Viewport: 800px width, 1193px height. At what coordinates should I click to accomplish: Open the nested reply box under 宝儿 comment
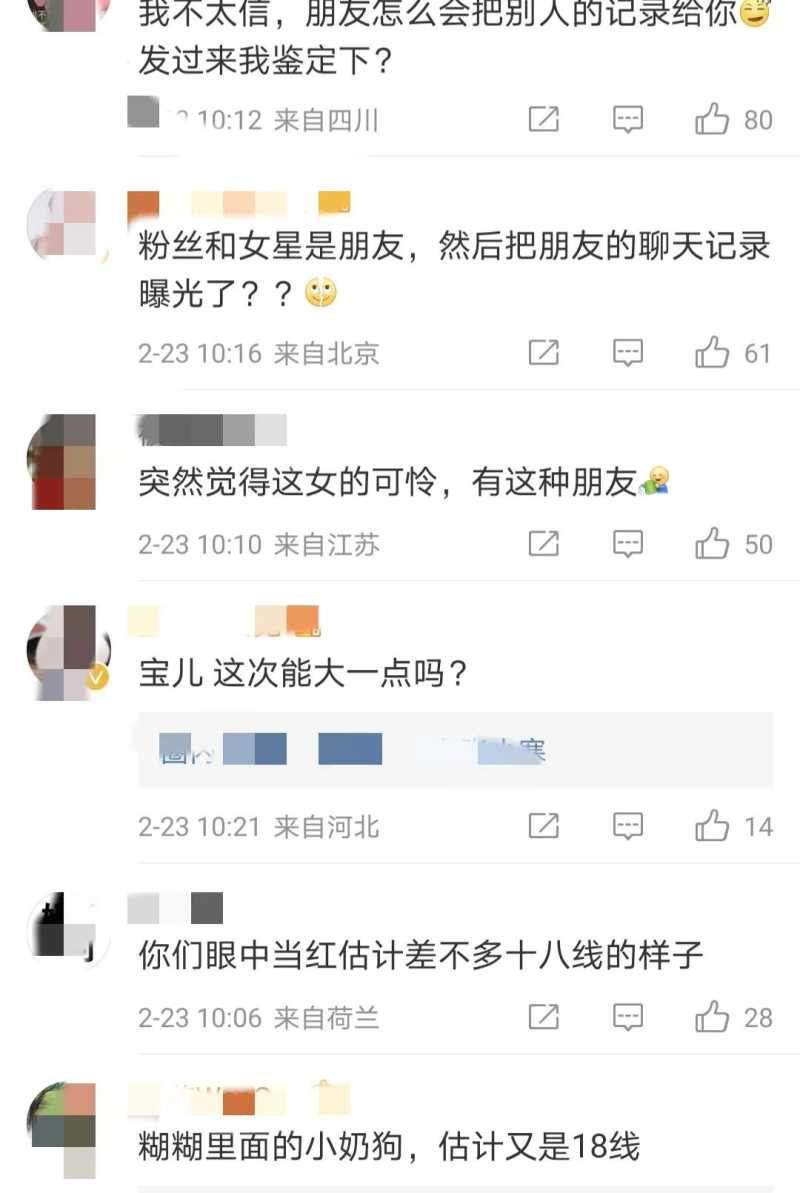455,749
